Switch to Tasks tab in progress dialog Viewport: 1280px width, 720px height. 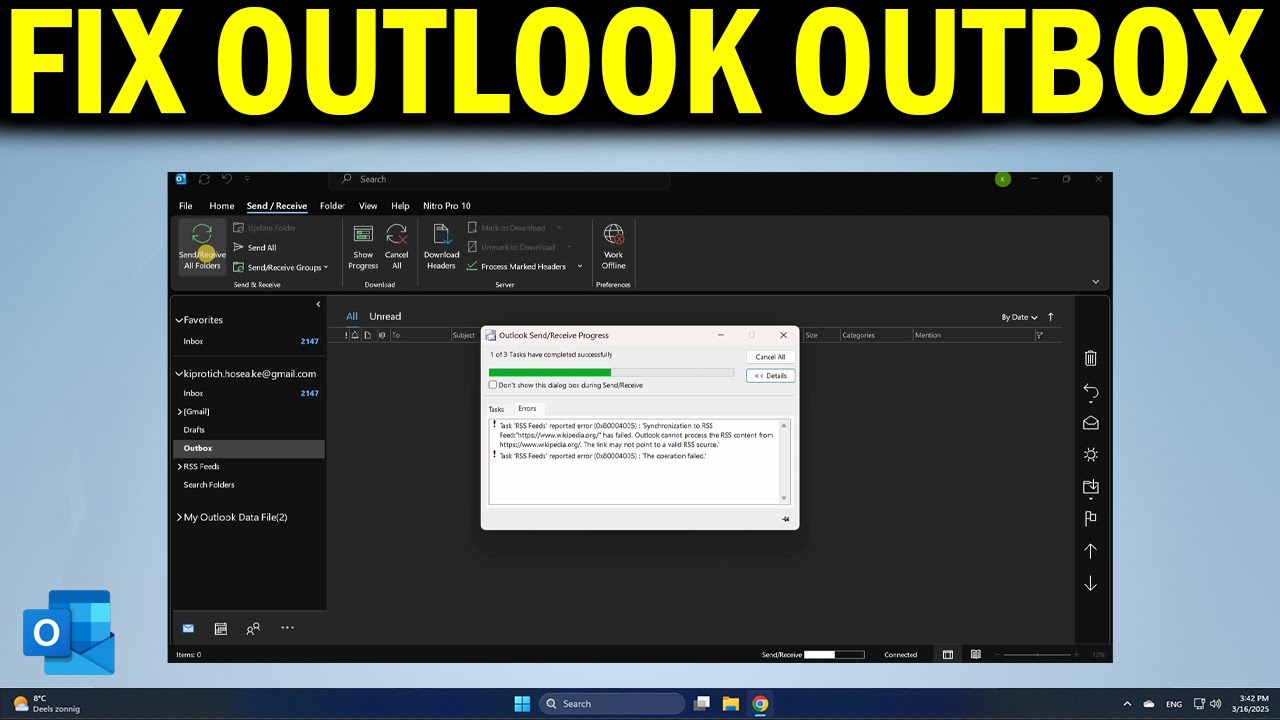pyautogui.click(x=496, y=409)
